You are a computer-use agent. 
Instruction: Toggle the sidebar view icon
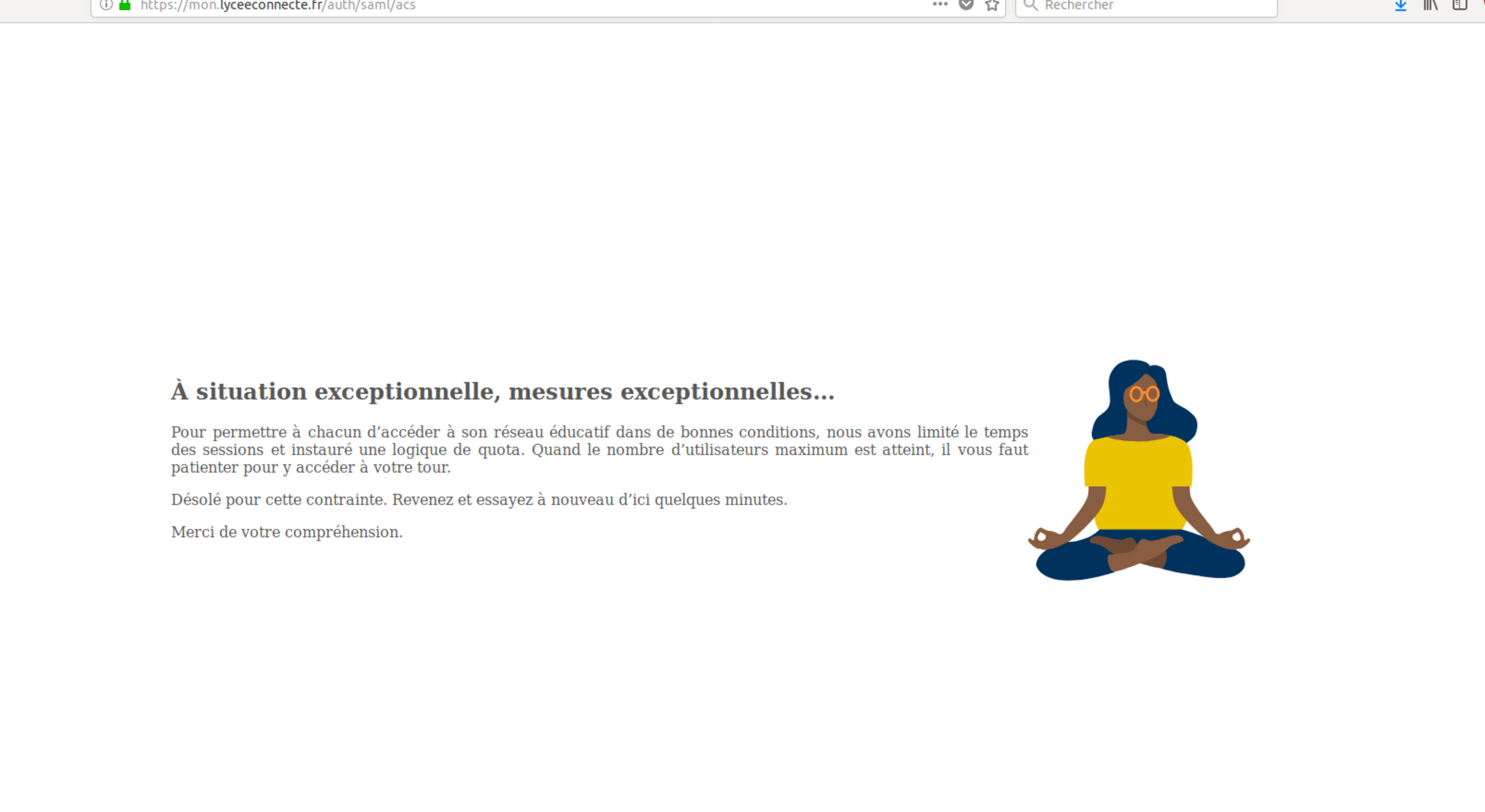click(x=1459, y=5)
